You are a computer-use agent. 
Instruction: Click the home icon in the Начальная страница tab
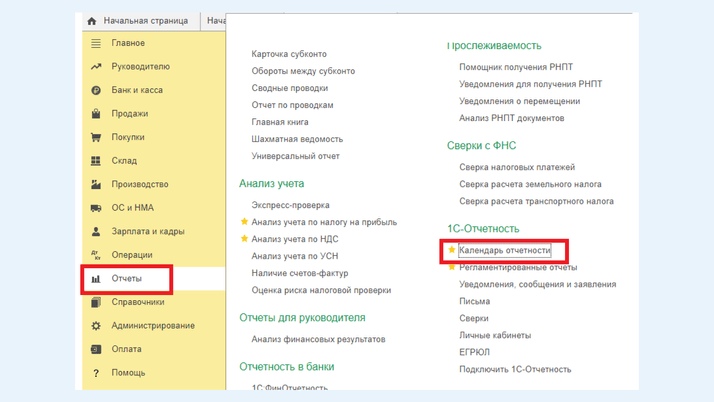click(92, 21)
